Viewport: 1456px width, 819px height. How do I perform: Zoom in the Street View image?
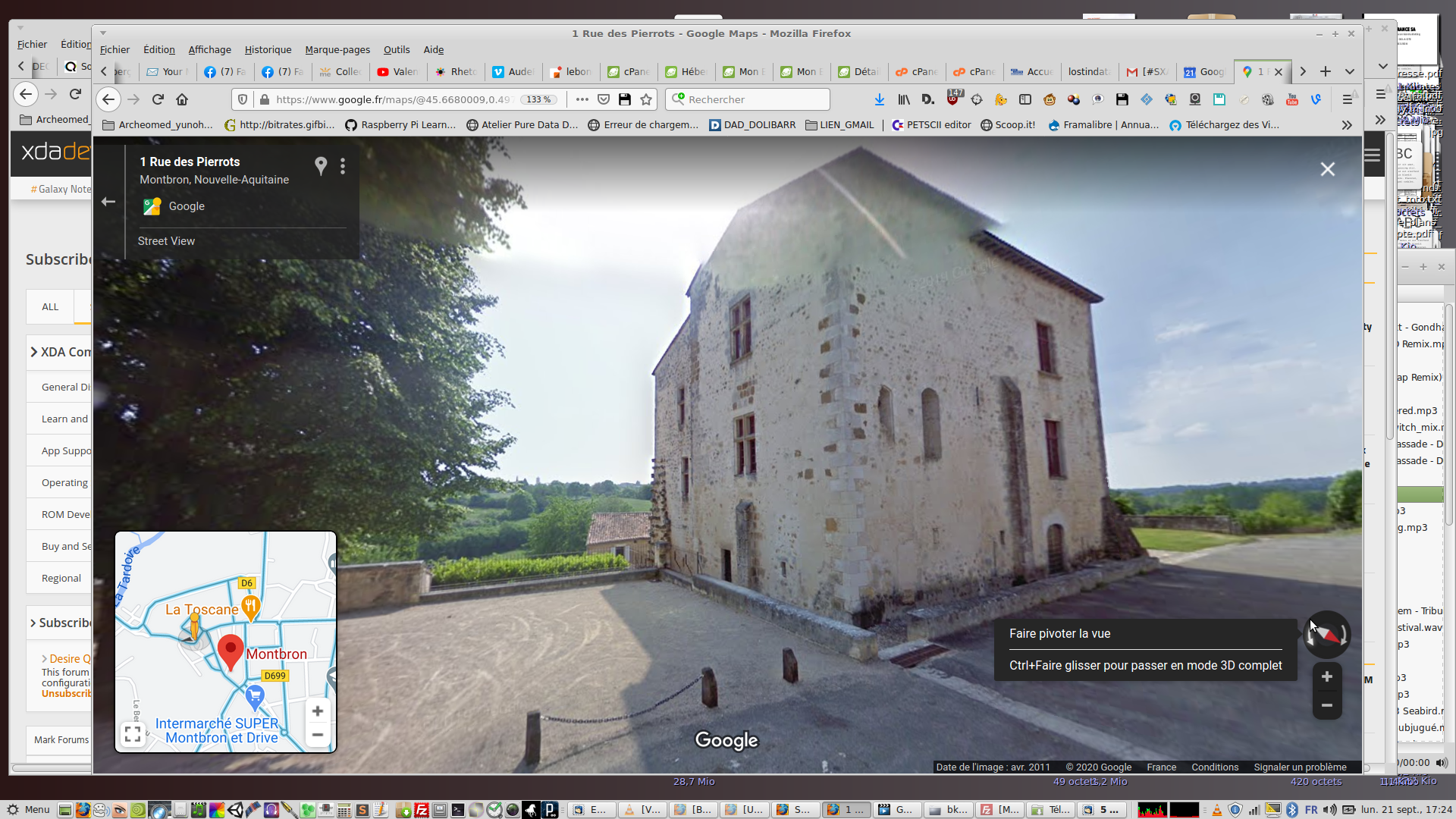1326,676
